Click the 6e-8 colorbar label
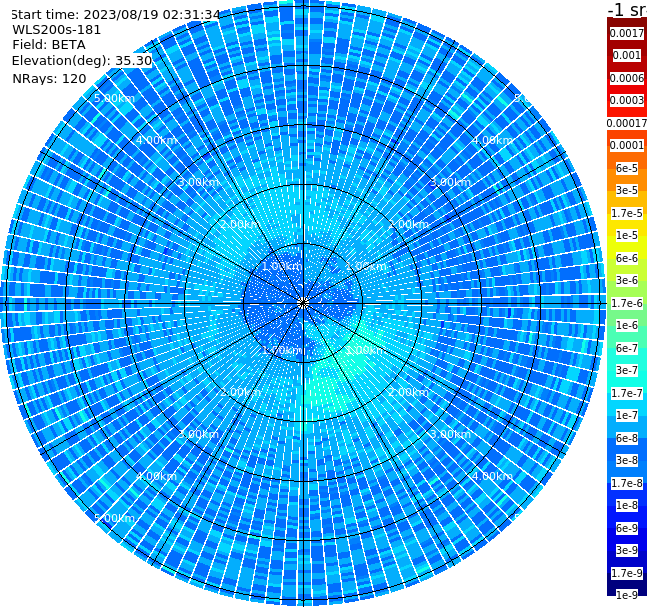The width and height of the screenshot is (647, 607). (627, 438)
